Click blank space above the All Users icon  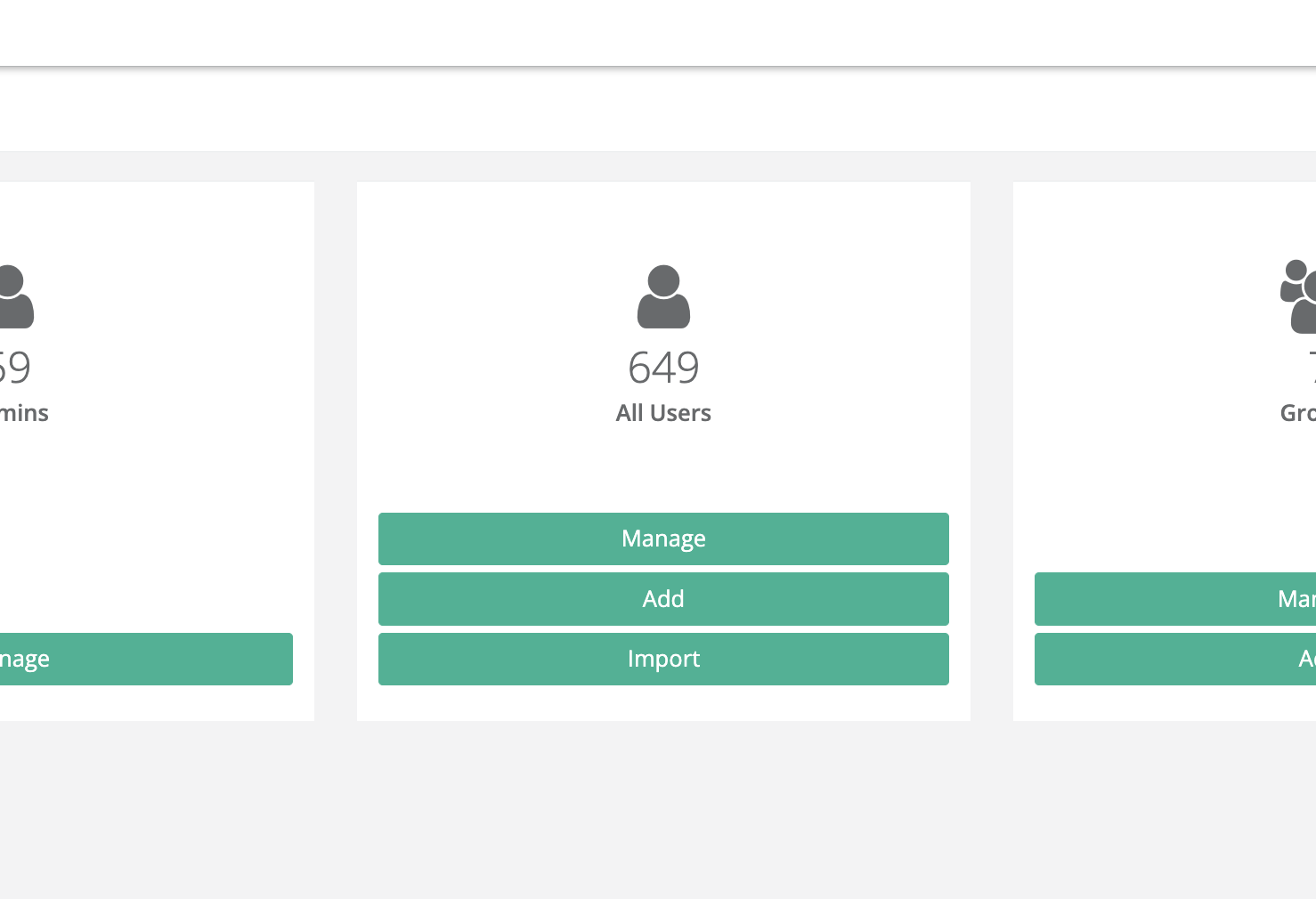click(663, 223)
